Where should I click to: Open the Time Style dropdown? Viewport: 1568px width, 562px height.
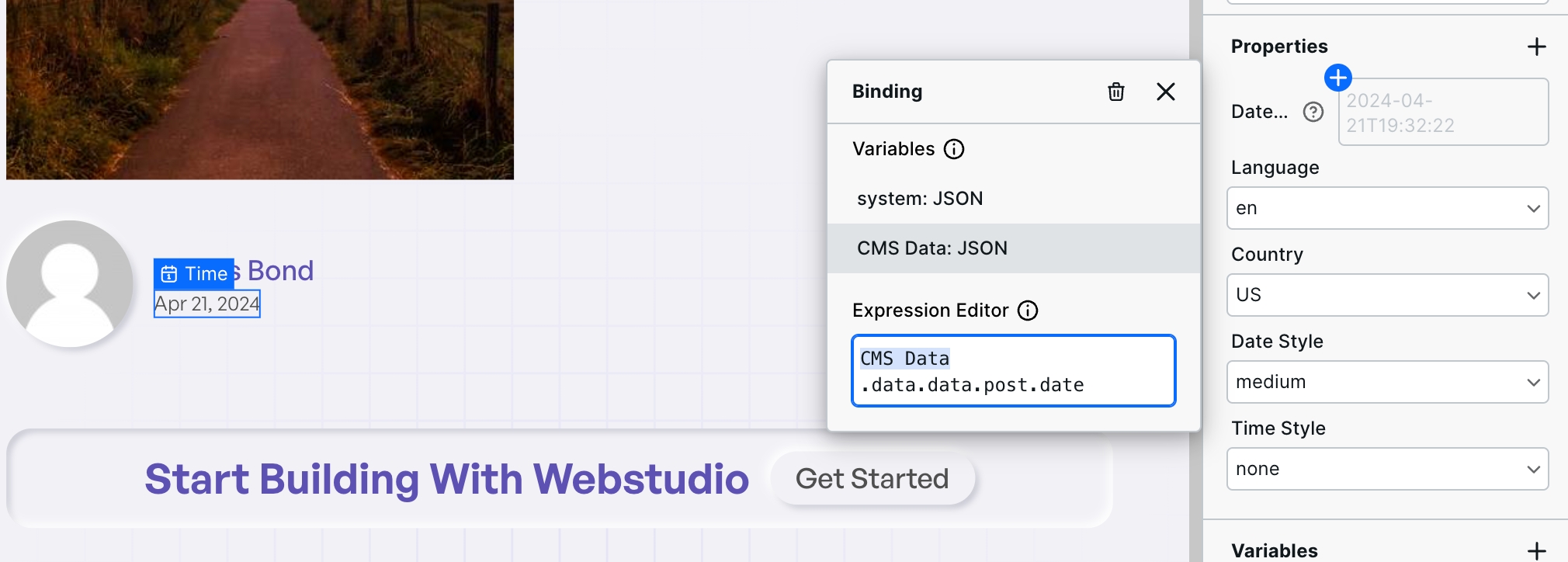(1387, 469)
